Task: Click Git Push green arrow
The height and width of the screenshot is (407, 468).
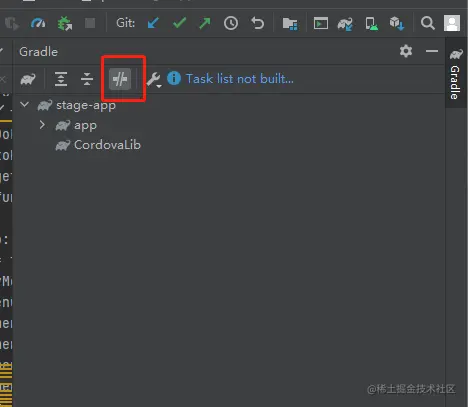Action: click(x=205, y=23)
